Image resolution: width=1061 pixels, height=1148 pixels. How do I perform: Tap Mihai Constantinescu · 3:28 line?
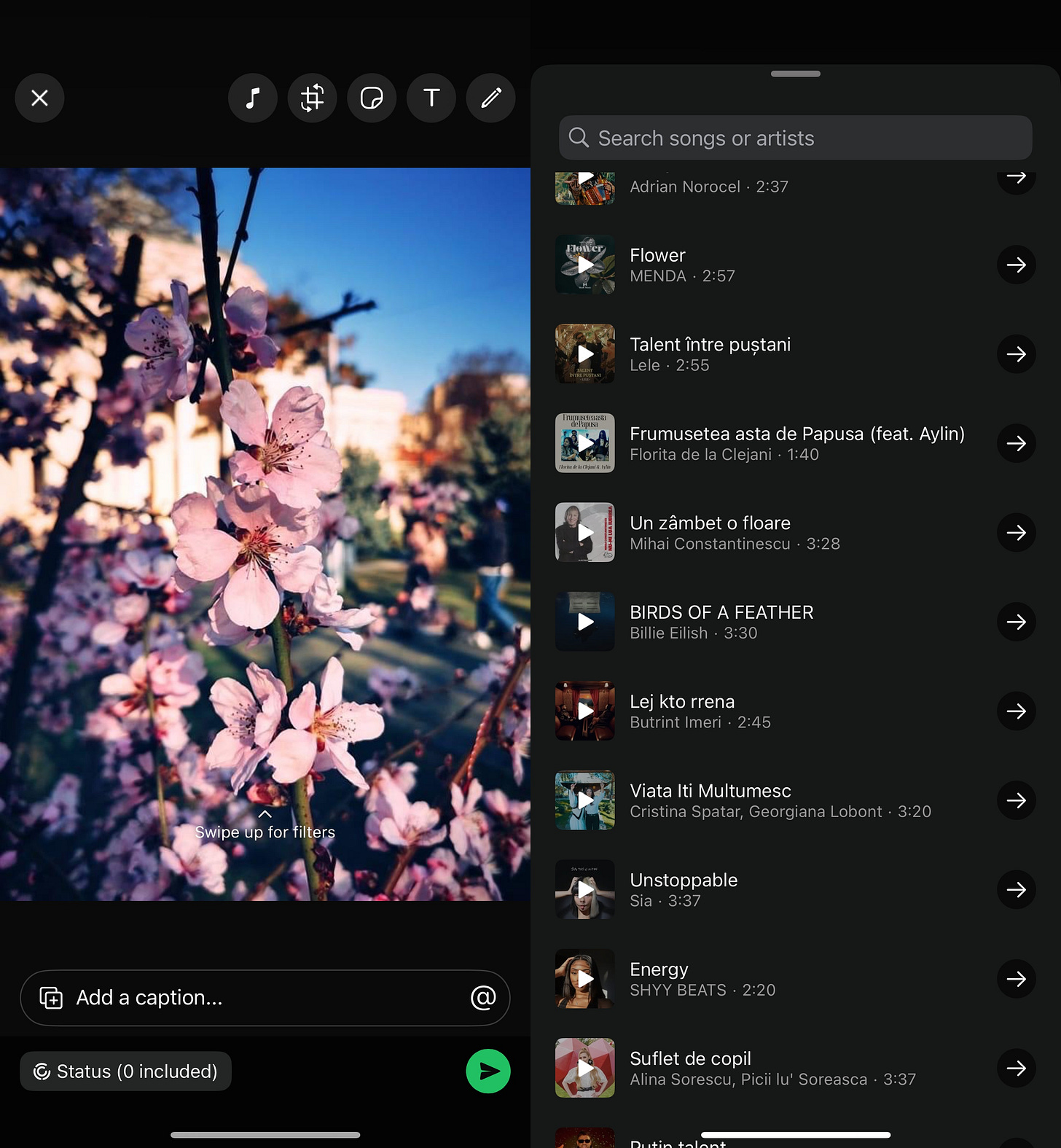pyautogui.click(x=735, y=544)
